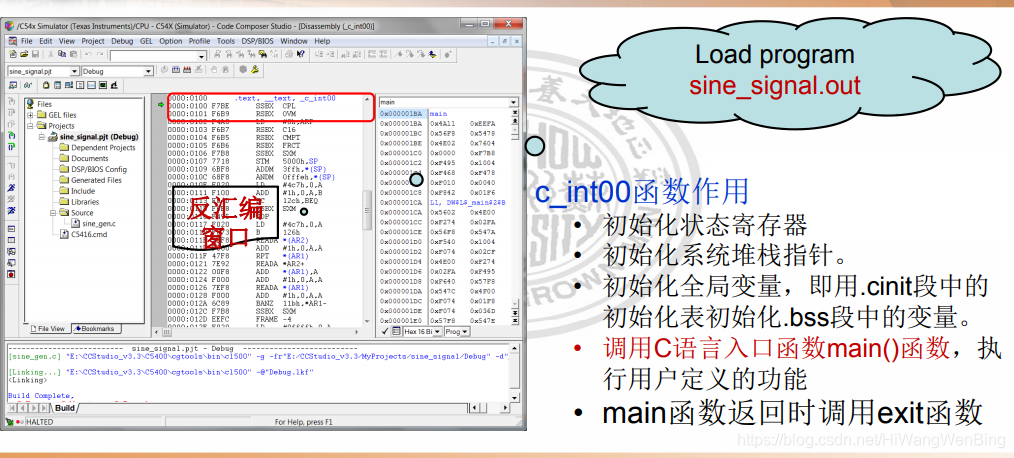Open the Debug configuration dropdown
The height and width of the screenshot is (458, 1014).
[148, 71]
